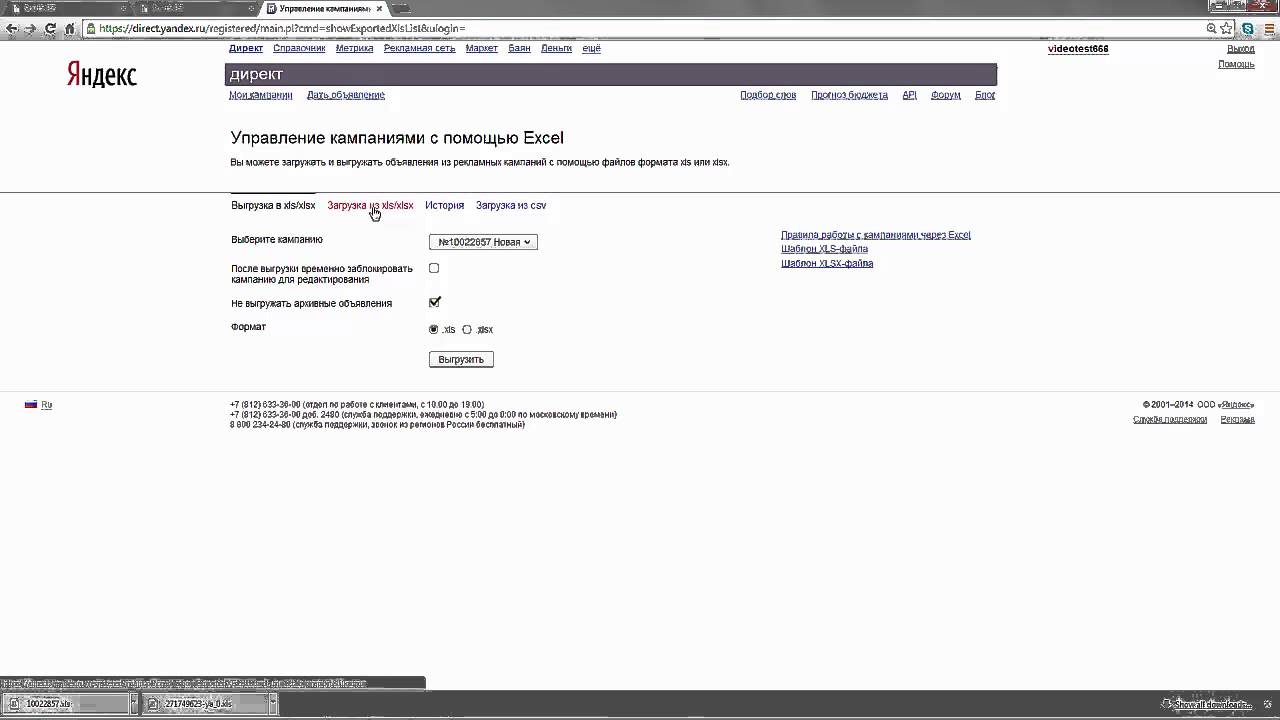Open Прогноз бюджета link
This screenshot has width=1280, height=720.
coord(849,95)
